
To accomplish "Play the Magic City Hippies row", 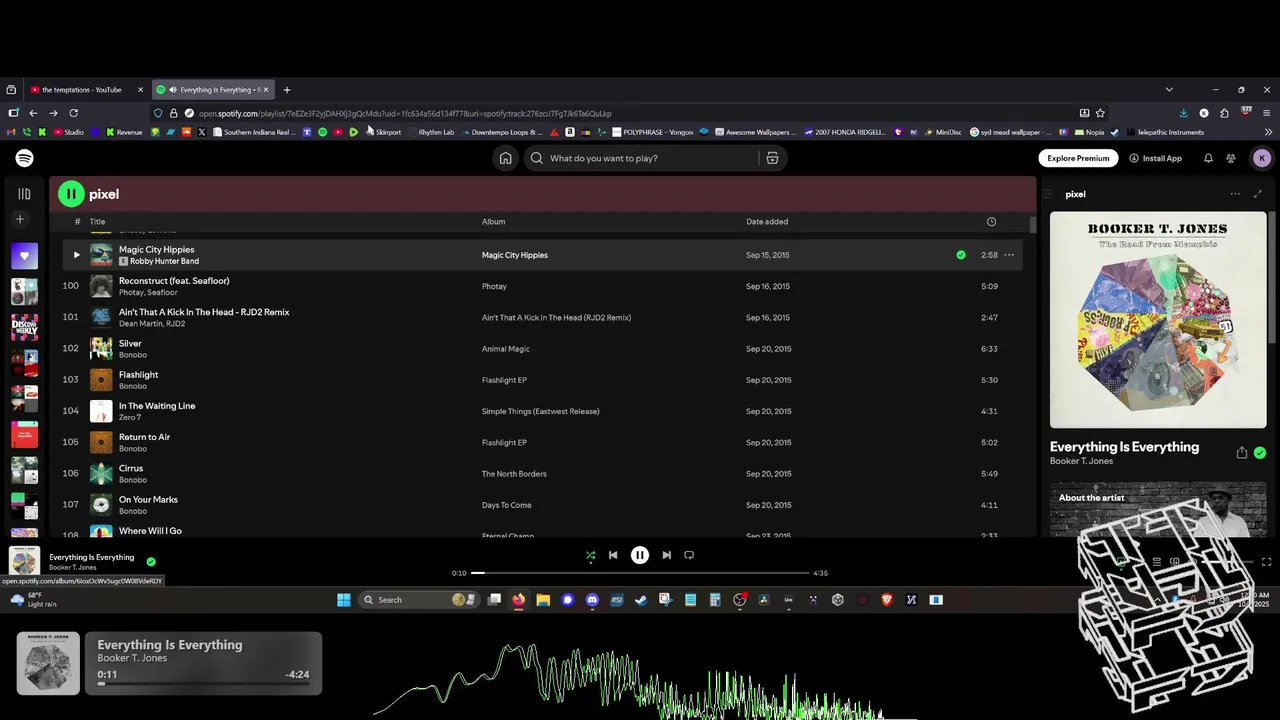I will 76,255.
